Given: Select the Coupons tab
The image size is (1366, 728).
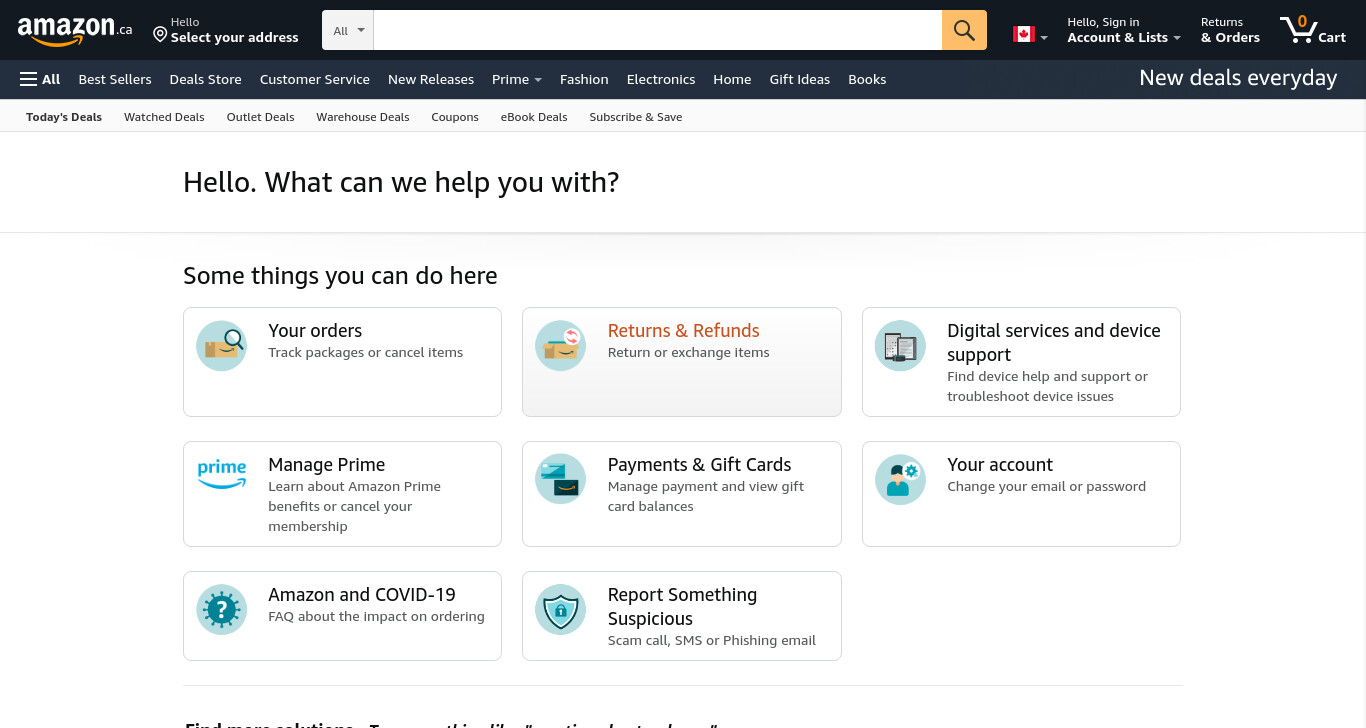Looking at the screenshot, I should [455, 117].
